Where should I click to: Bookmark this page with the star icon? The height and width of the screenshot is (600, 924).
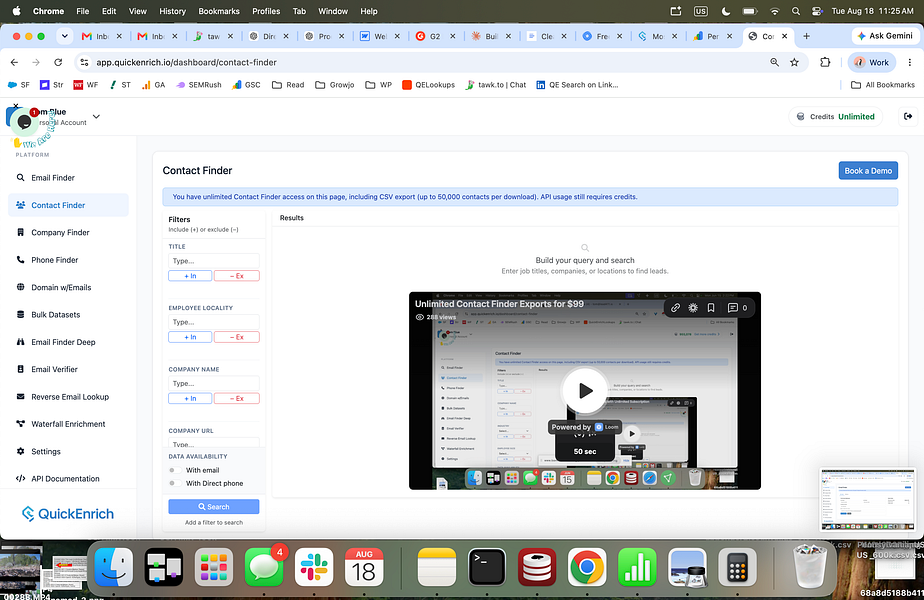(x=794, y=62)
